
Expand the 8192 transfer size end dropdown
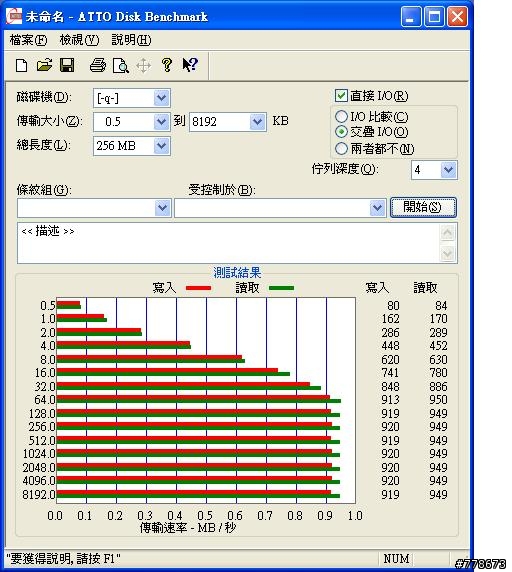tap(257, 122)
